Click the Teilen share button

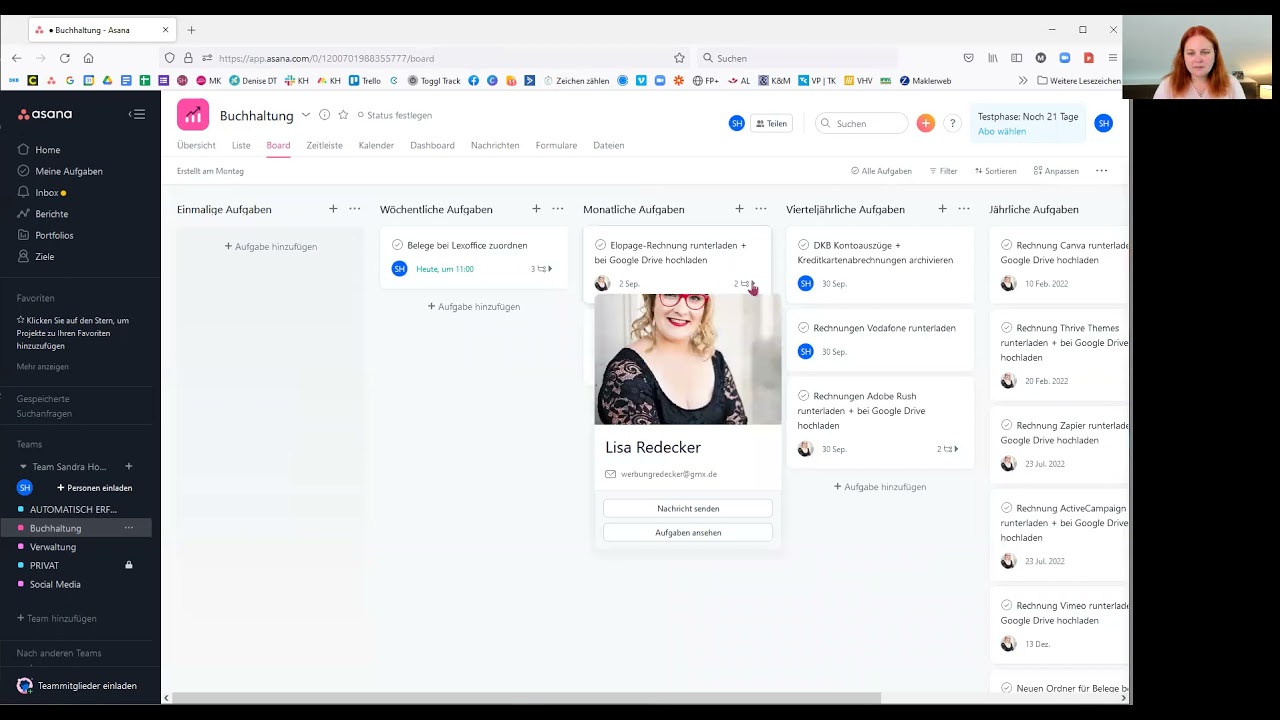(x=771, y=123)
